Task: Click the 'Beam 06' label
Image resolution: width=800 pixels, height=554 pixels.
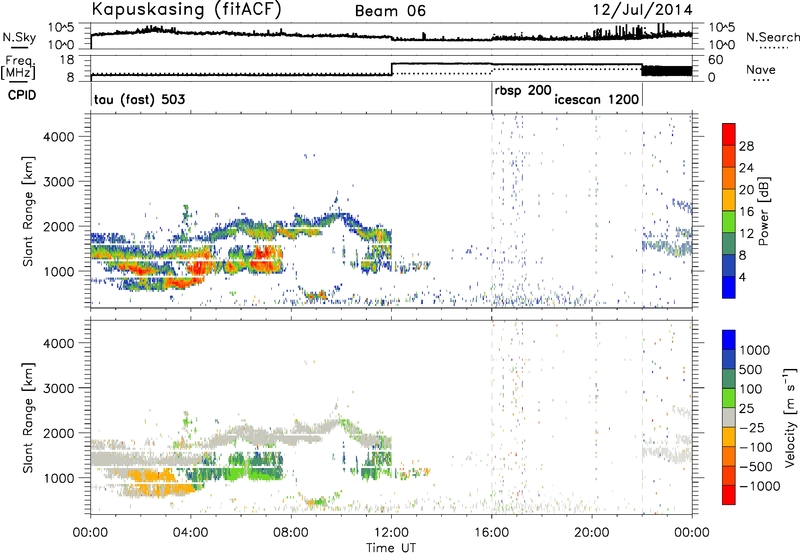Action: (390, 11)
